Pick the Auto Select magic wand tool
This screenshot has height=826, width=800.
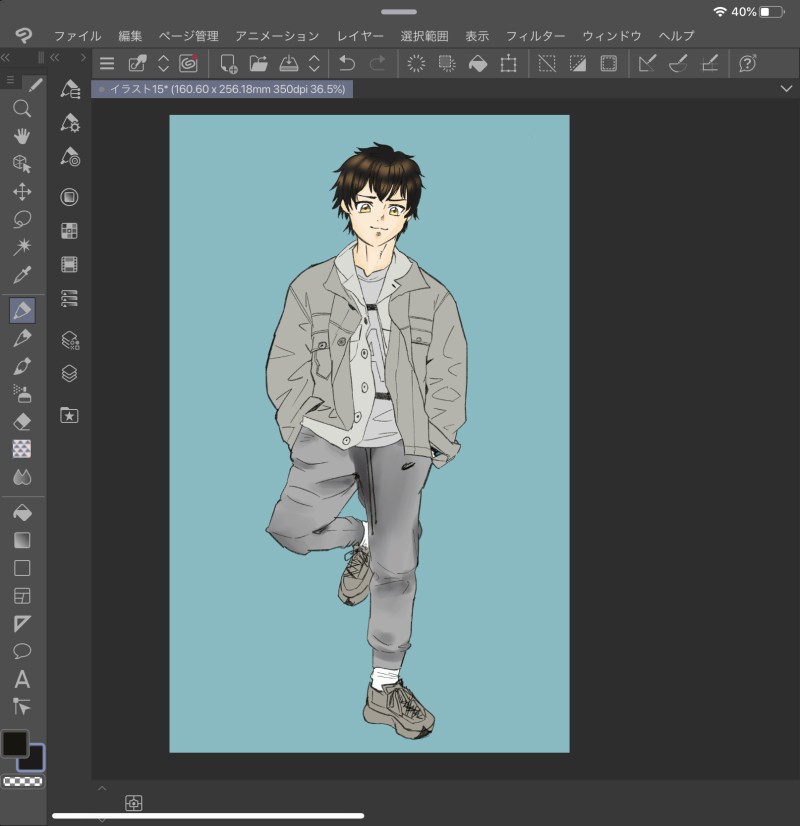click(x=22, y=247)
